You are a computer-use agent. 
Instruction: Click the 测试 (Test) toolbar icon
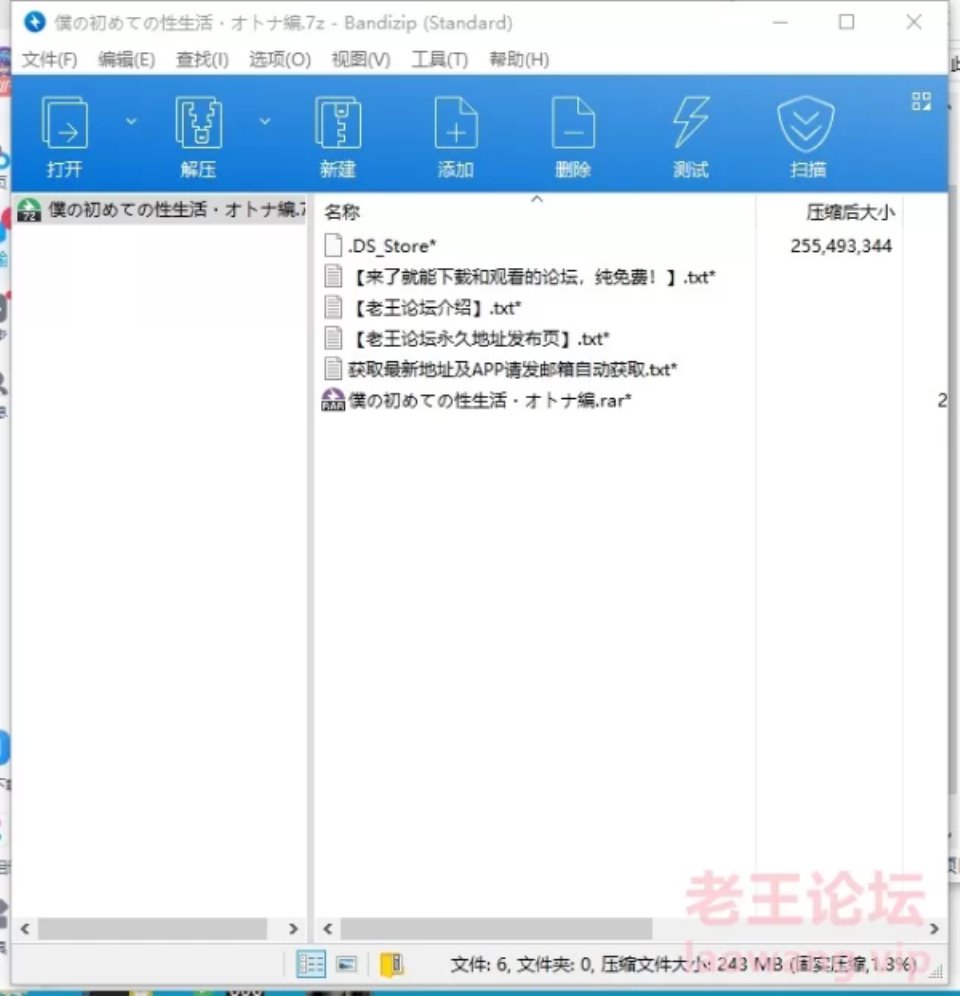coord(691,123)
